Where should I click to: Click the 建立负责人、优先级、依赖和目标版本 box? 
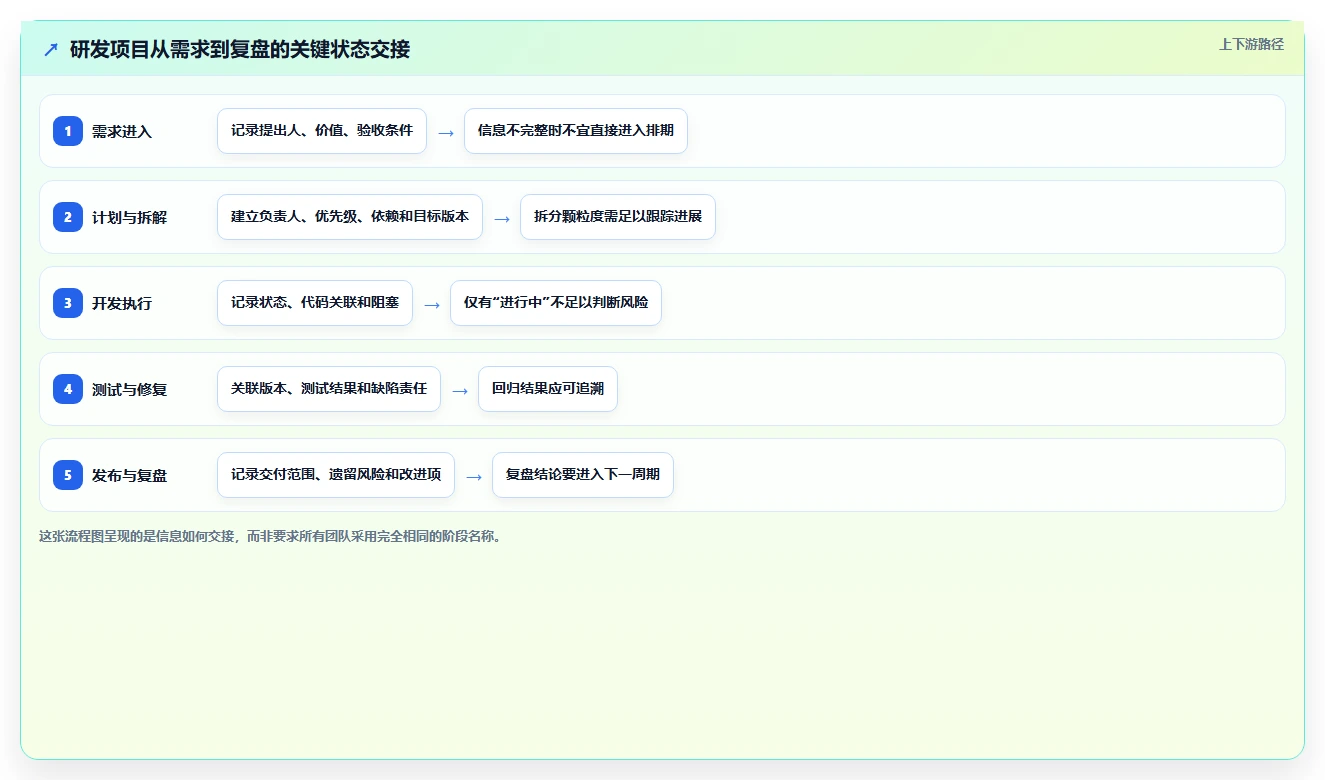(350, 217)
